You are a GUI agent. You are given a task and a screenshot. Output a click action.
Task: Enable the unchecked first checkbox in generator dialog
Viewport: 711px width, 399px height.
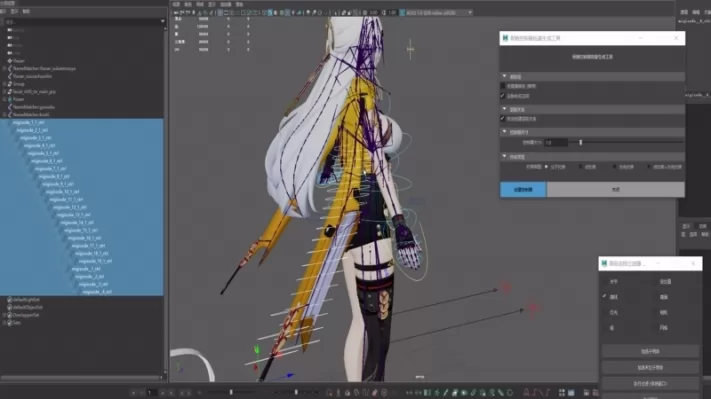[502, 86]
